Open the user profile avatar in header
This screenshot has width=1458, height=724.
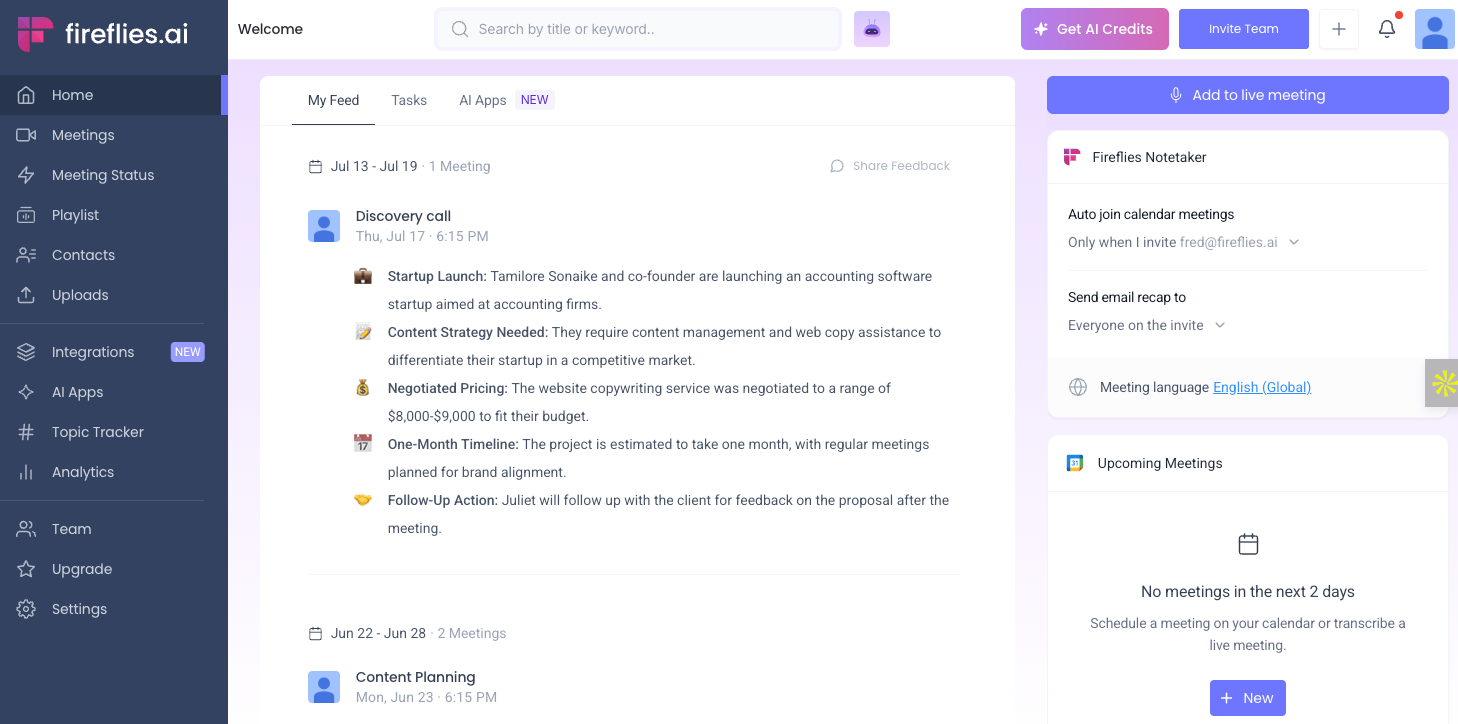1435,29
